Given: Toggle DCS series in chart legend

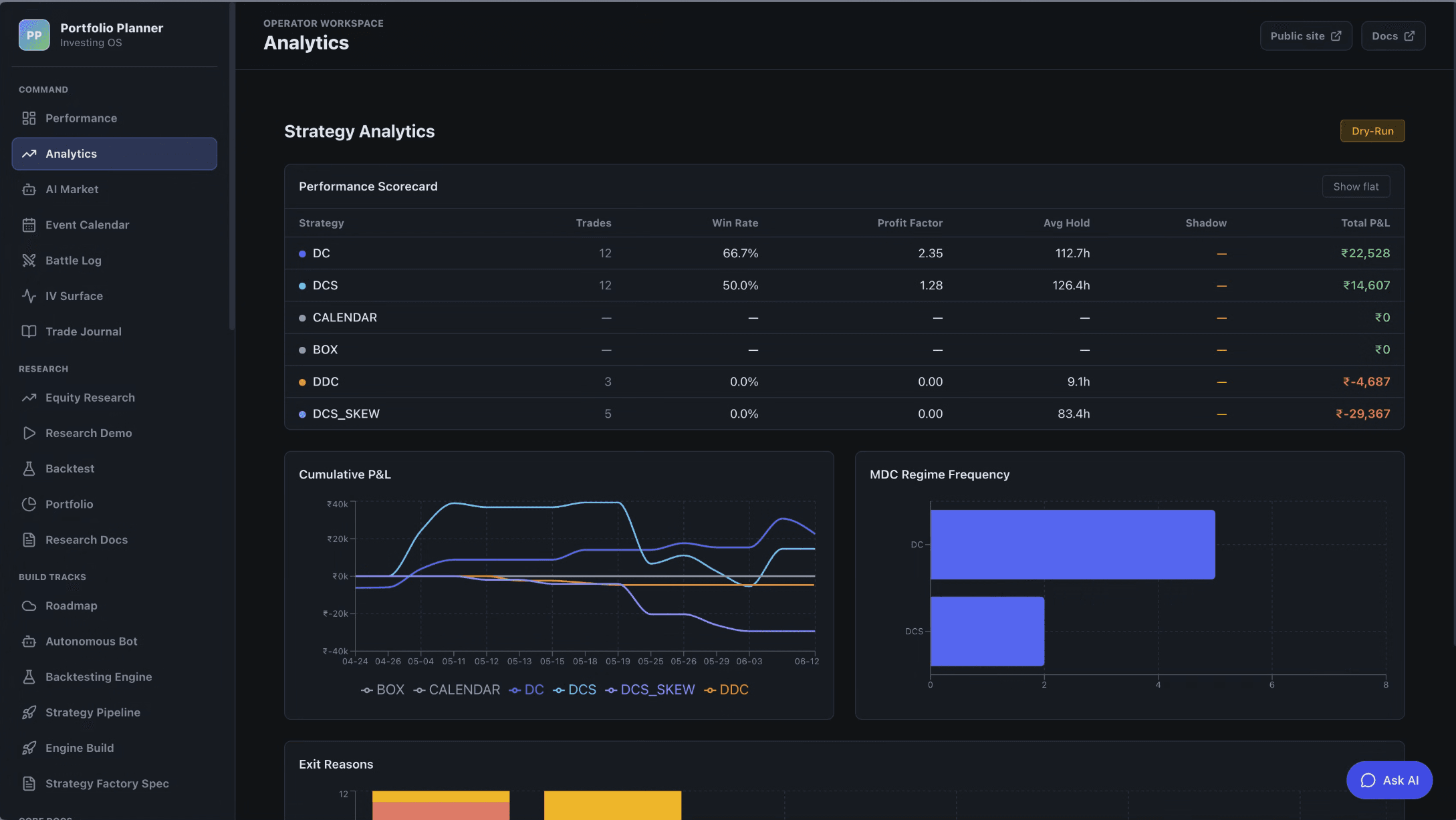Looking at the screenshot, I should tap(574, 690).
